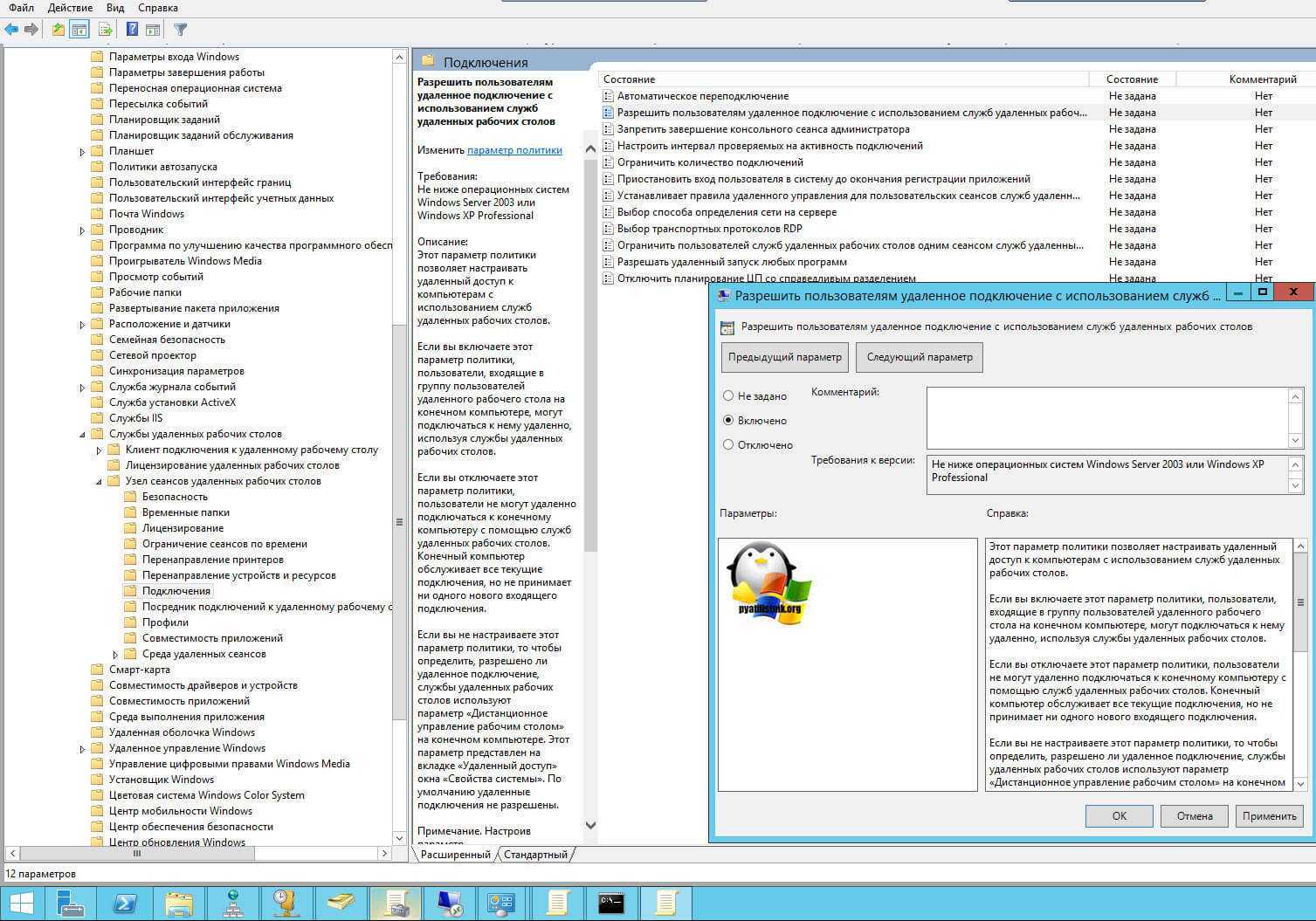Click inside the 'Комментарий' text field
1316x921 pixels.
[x=1106, y=418]
